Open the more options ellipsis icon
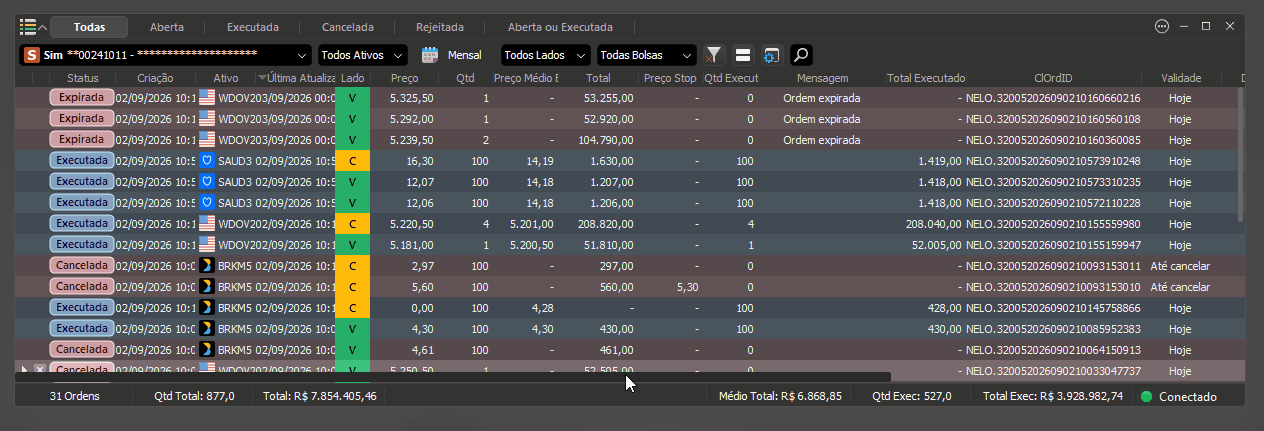Screen dimensions: 1264x431 coord(1162,27)
